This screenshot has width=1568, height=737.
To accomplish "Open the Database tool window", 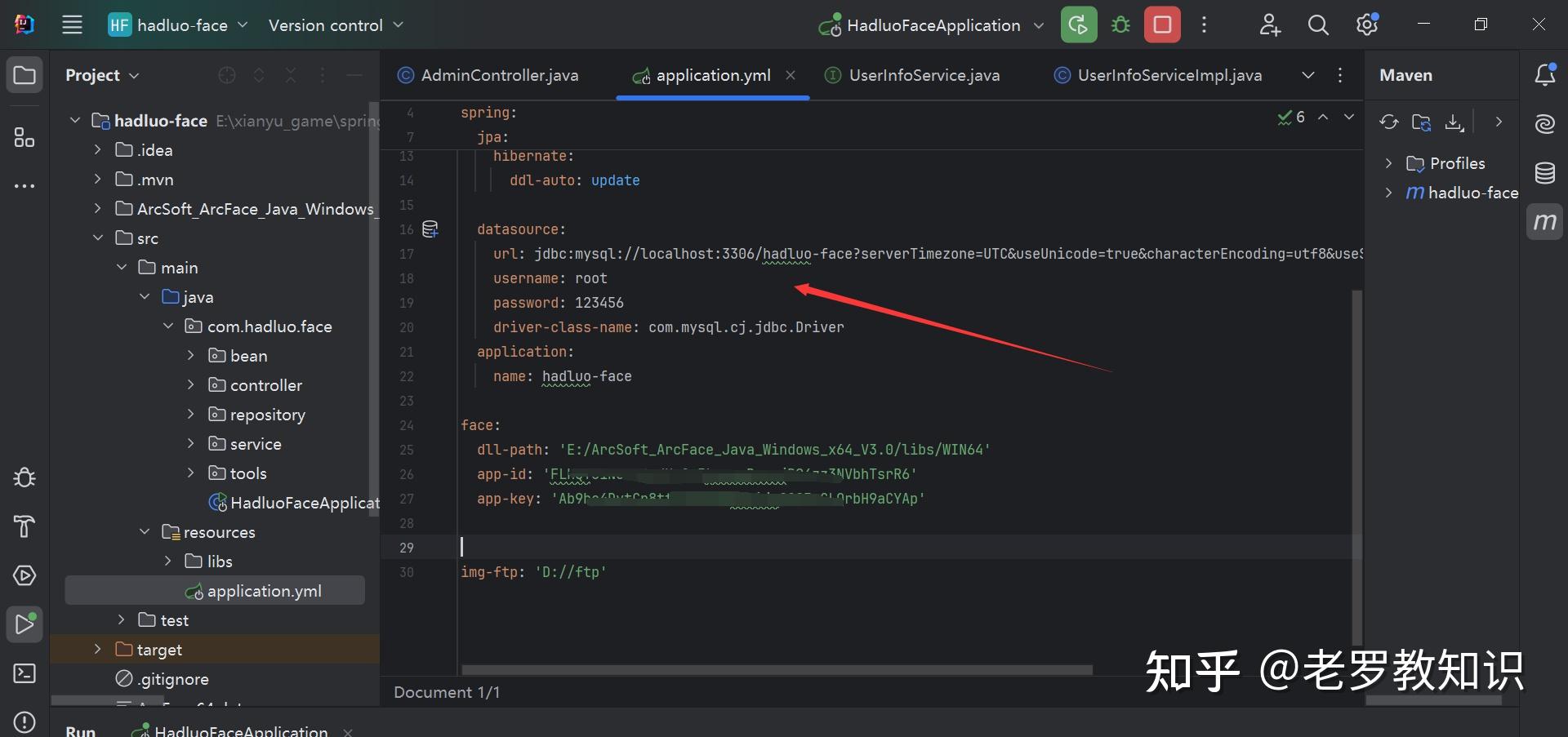I will point(1544,172).
